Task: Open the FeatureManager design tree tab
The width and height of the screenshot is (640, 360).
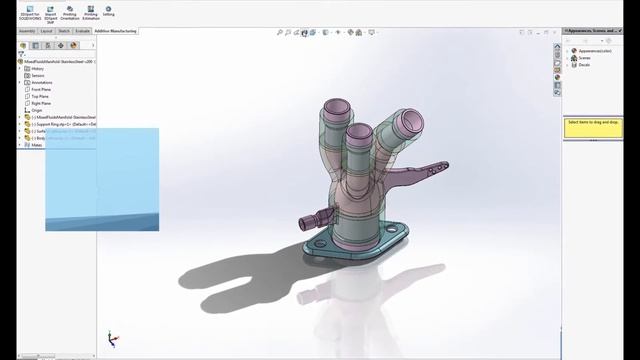Action: tap(23, 45)
